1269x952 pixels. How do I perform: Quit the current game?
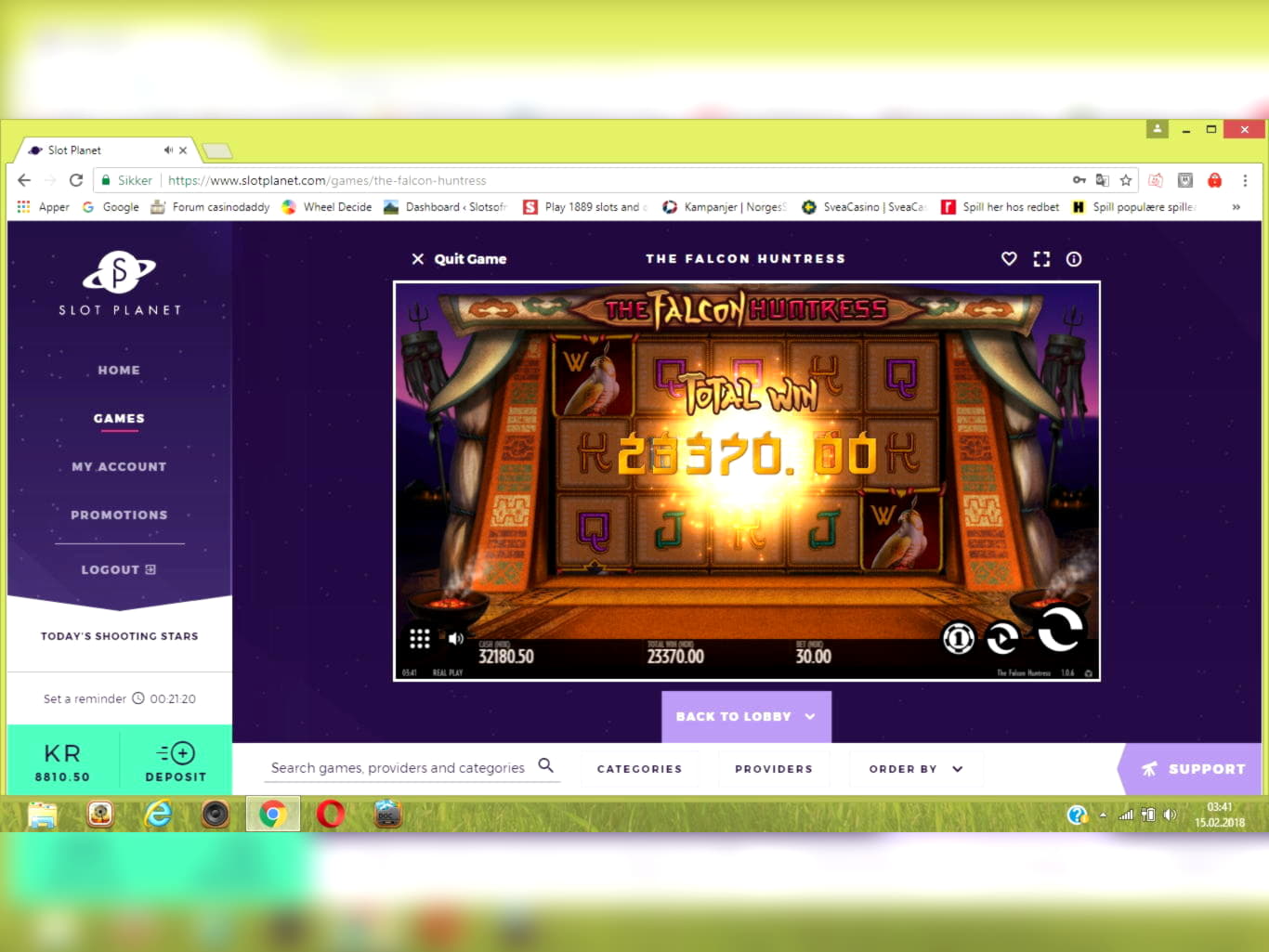click(459, 259)
